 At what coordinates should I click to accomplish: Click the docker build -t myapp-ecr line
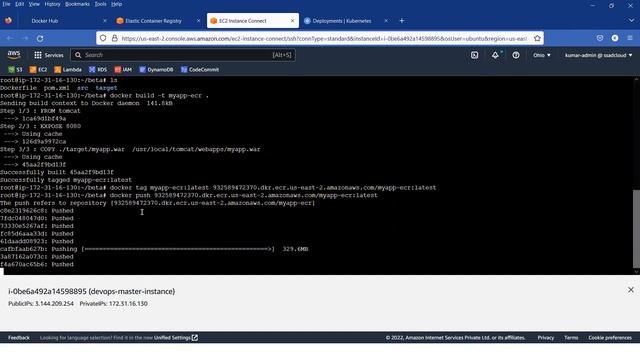pyautogui.click(x=104, y=96)
